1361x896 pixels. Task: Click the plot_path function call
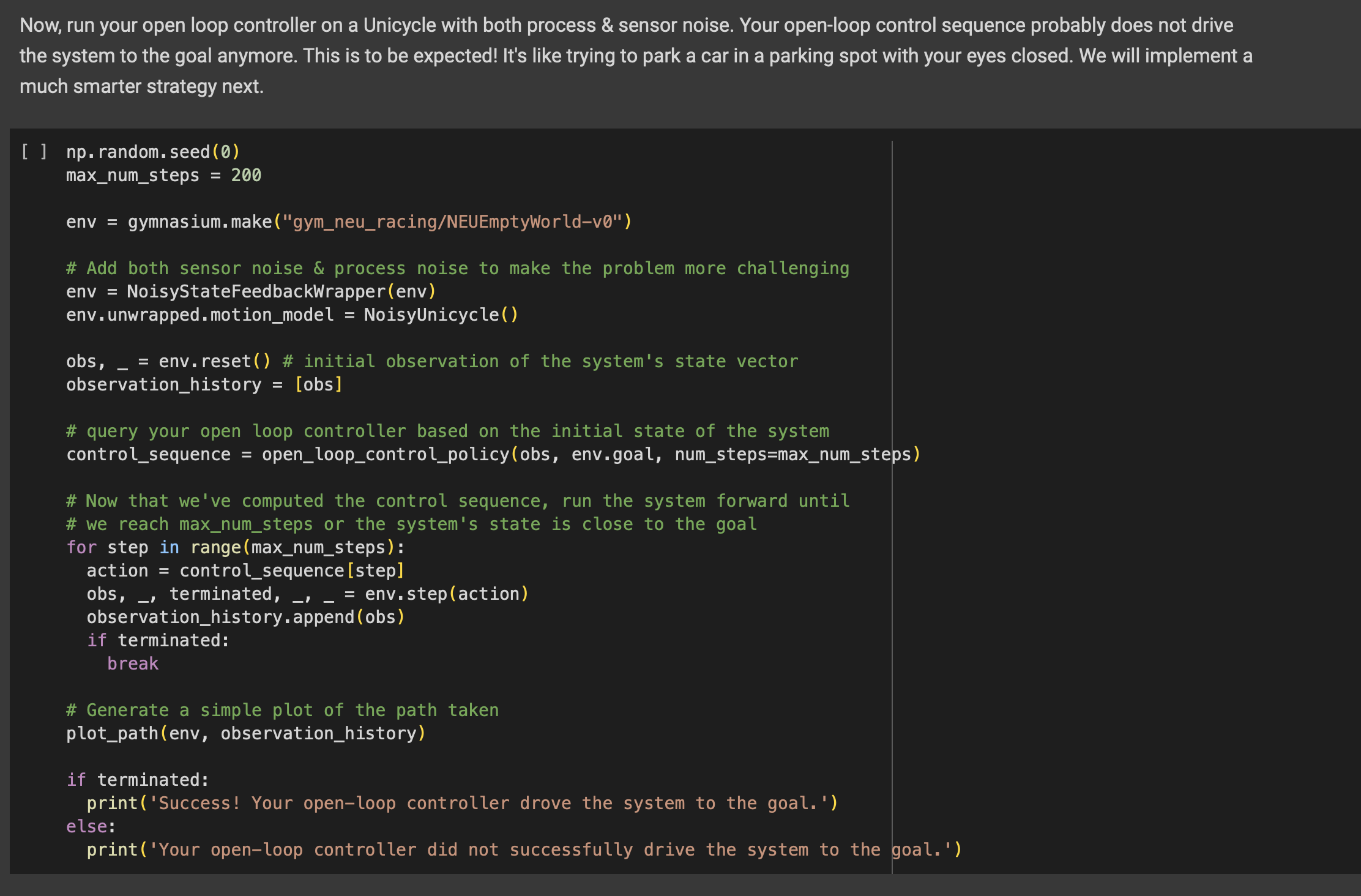[245, 733]
